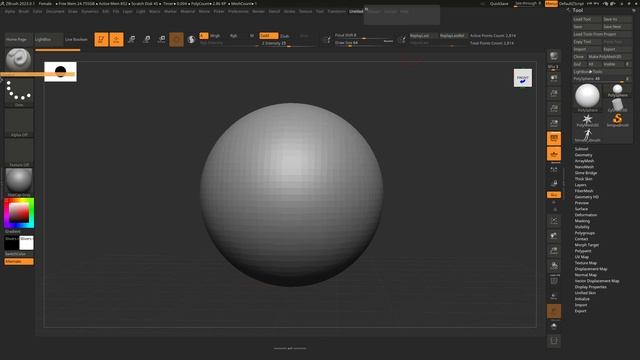Toggle the Floor grid button
Screen dimensions: 640x360
(x=554, y=153)
